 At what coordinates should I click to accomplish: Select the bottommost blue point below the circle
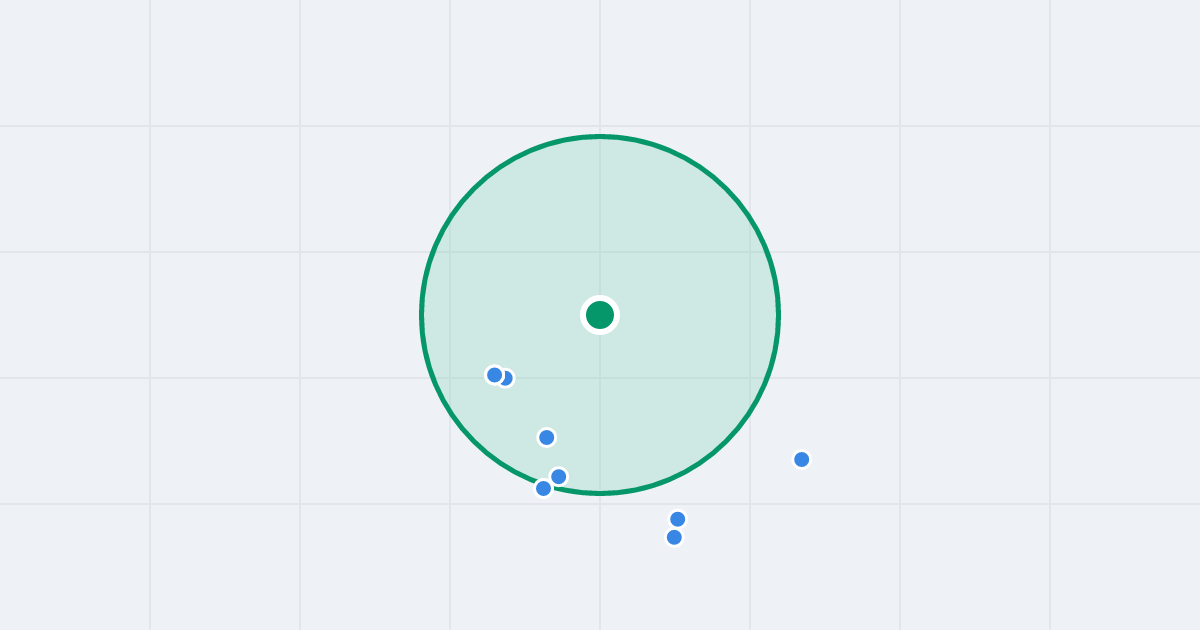(674, 537)
